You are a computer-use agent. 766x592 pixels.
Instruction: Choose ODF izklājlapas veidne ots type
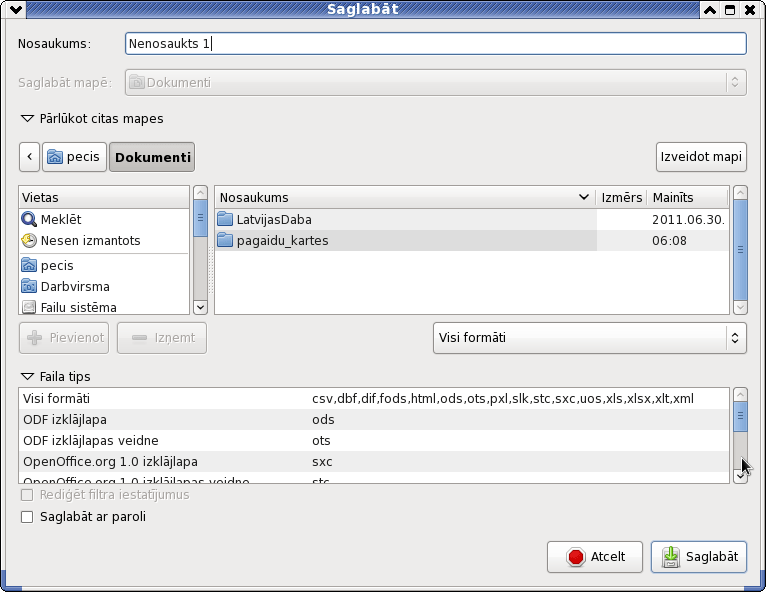pos(374,441)
